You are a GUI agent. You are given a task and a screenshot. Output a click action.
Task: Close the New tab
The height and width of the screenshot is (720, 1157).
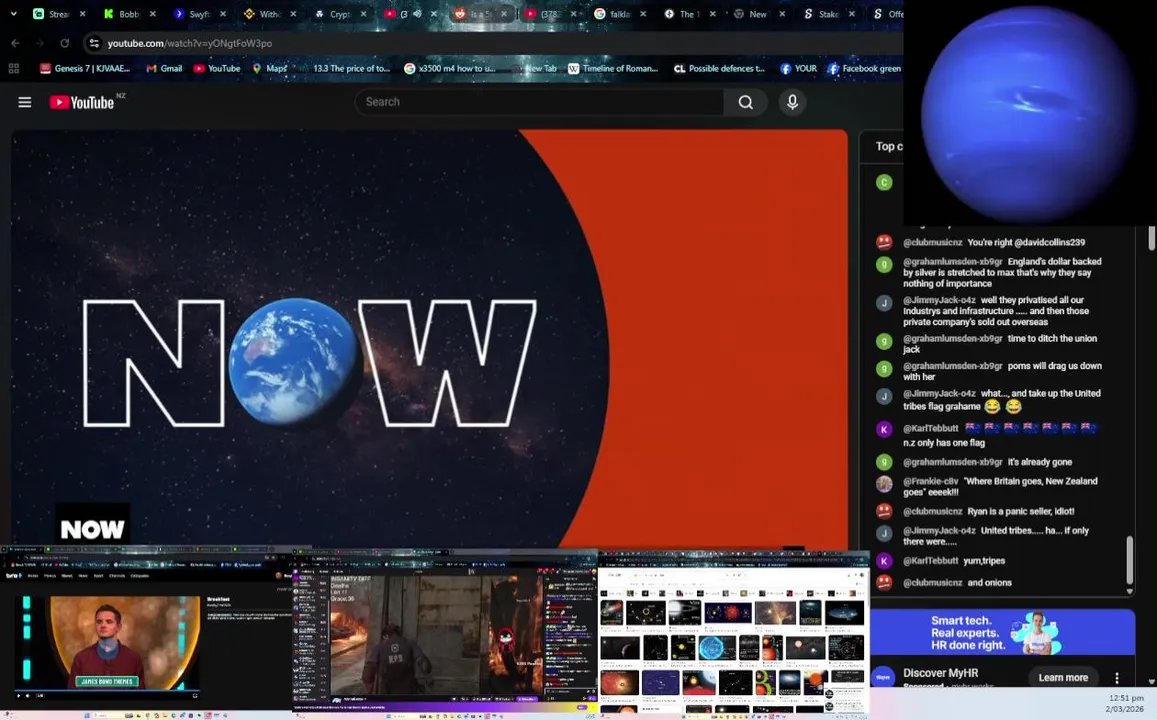[x=782, y=14]
